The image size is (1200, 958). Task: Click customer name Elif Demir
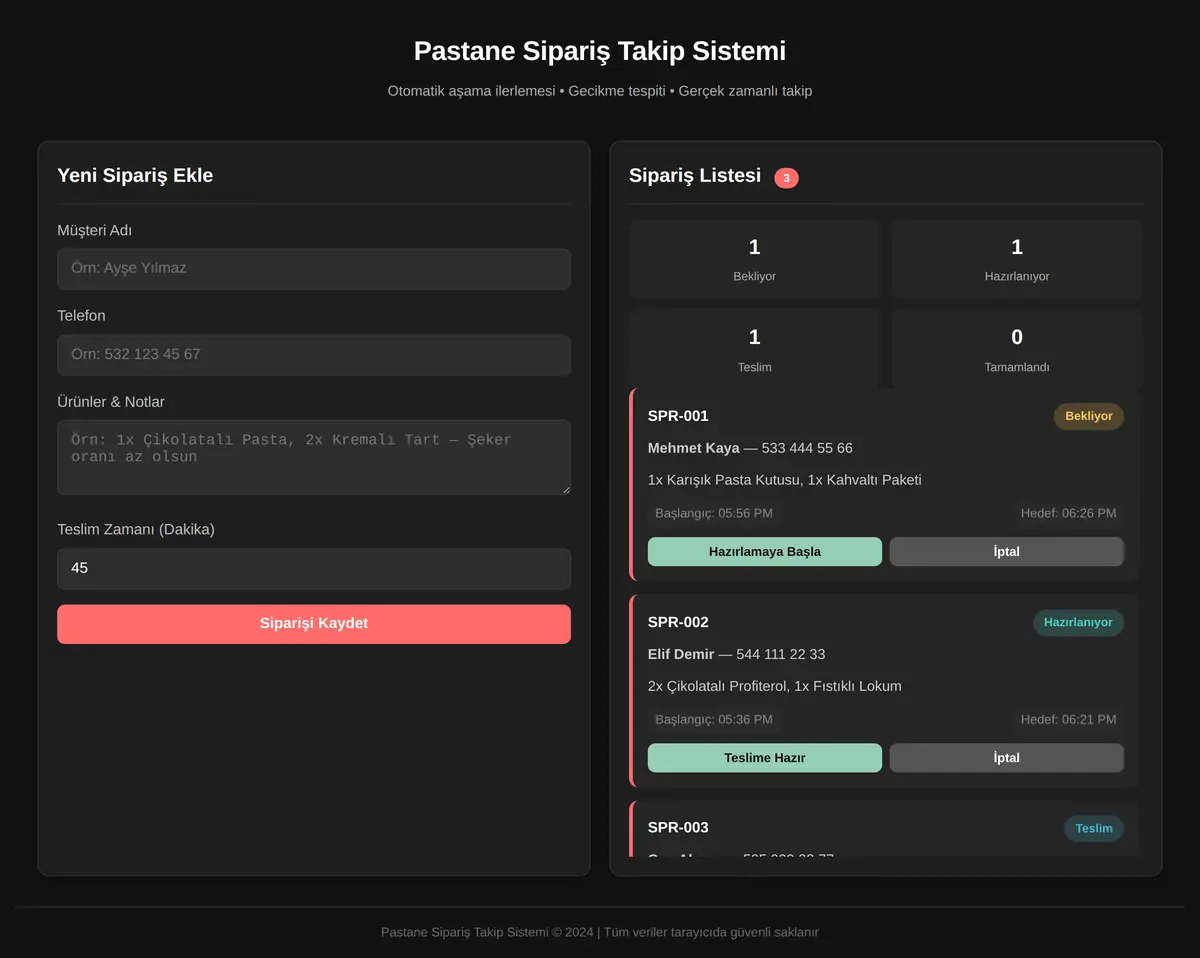[681, 654]
